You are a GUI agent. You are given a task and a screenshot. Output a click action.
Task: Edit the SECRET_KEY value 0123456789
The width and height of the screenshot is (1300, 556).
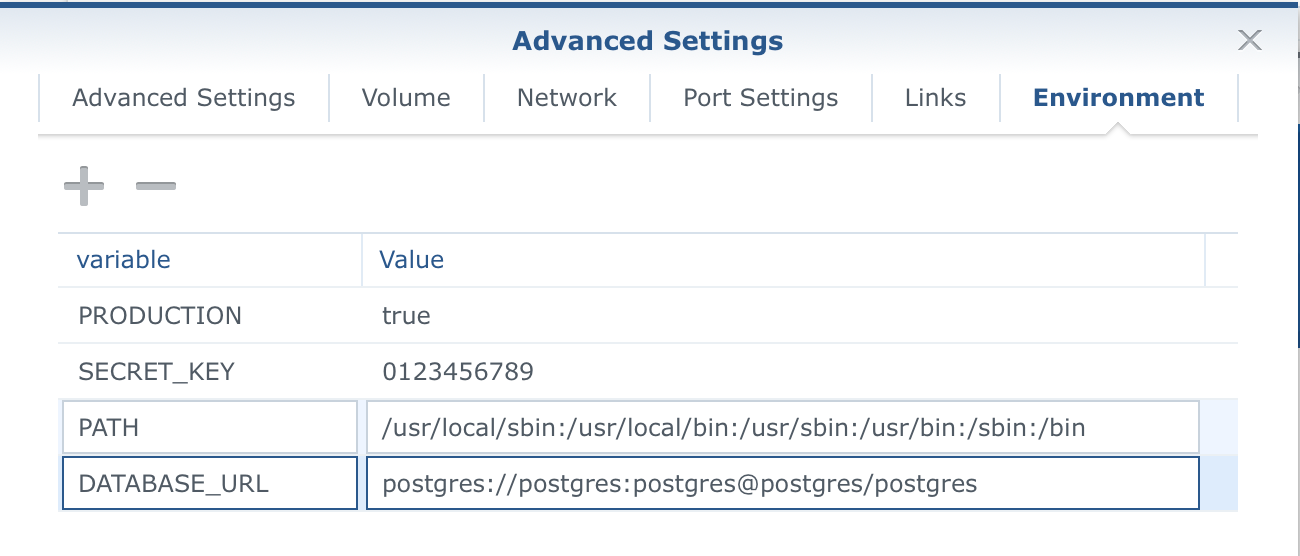pyautogui.click(x=458, y=372)
